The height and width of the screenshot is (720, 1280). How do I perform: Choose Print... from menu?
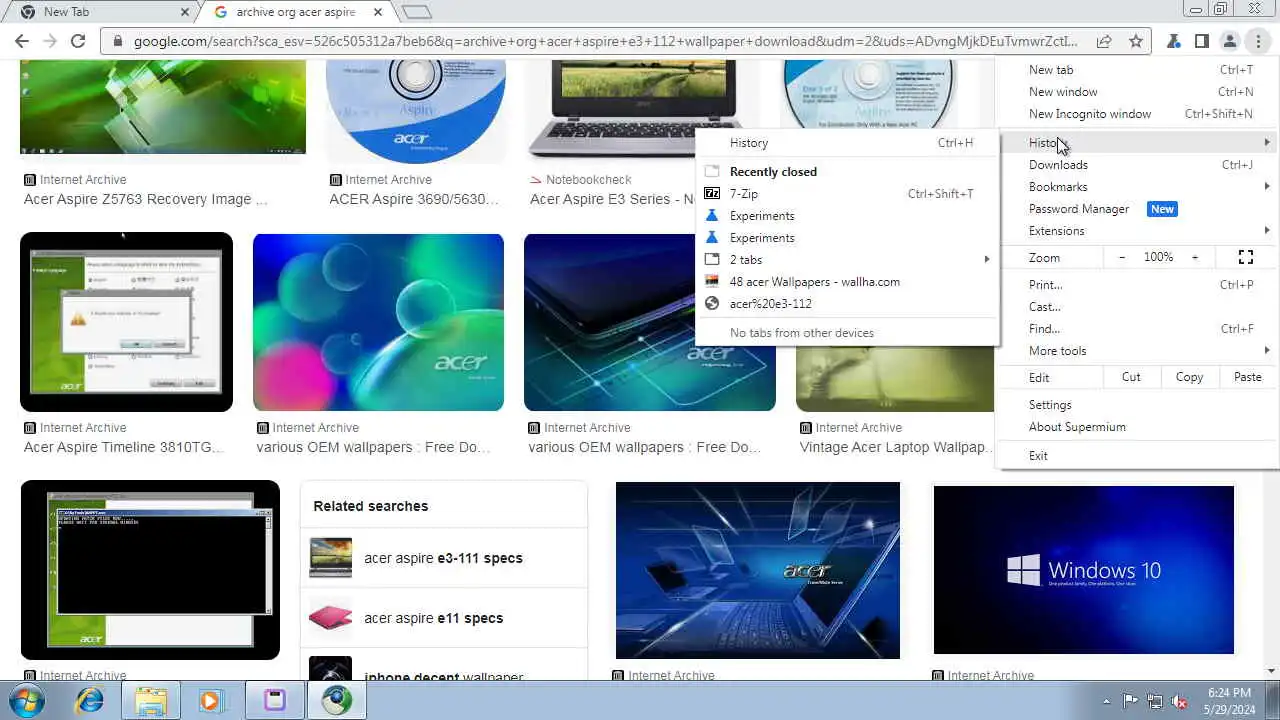point(1137,285)
